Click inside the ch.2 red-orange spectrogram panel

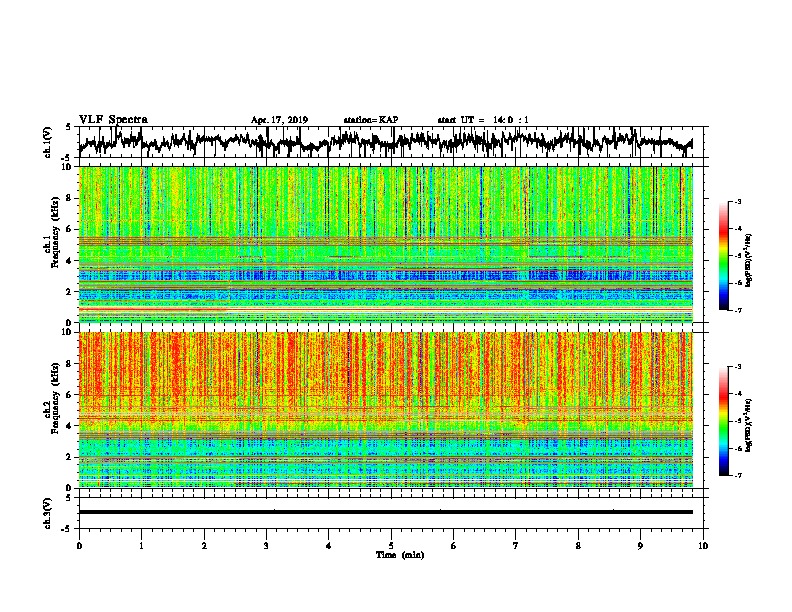[386, 410]
